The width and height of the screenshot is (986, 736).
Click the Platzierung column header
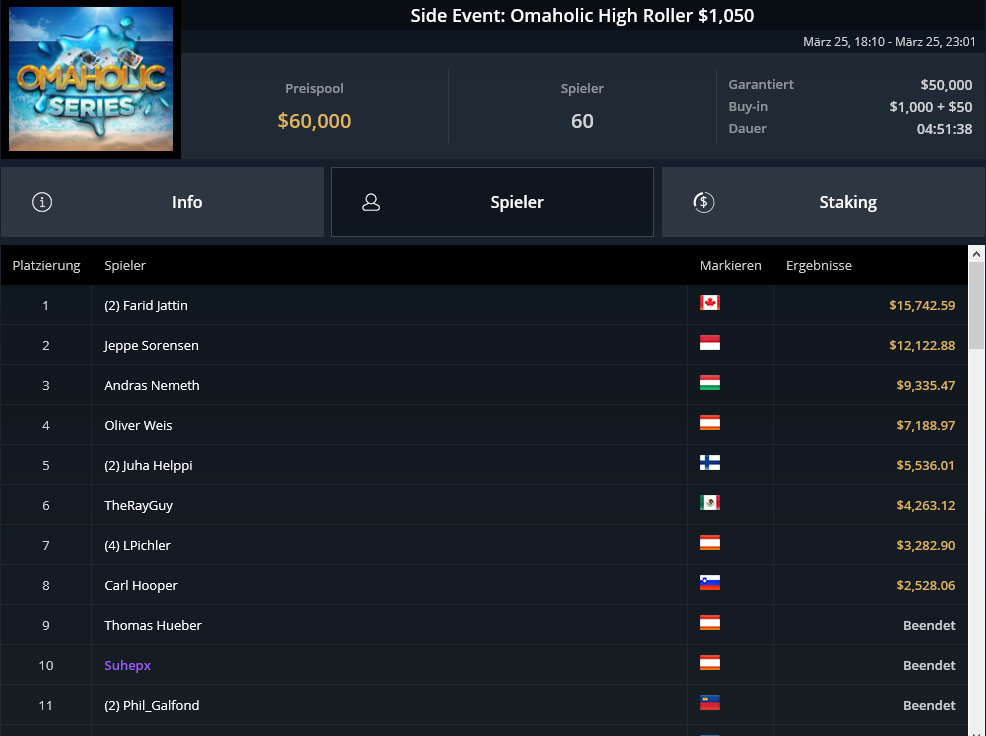pyautogui.click(x=47, y=265)
